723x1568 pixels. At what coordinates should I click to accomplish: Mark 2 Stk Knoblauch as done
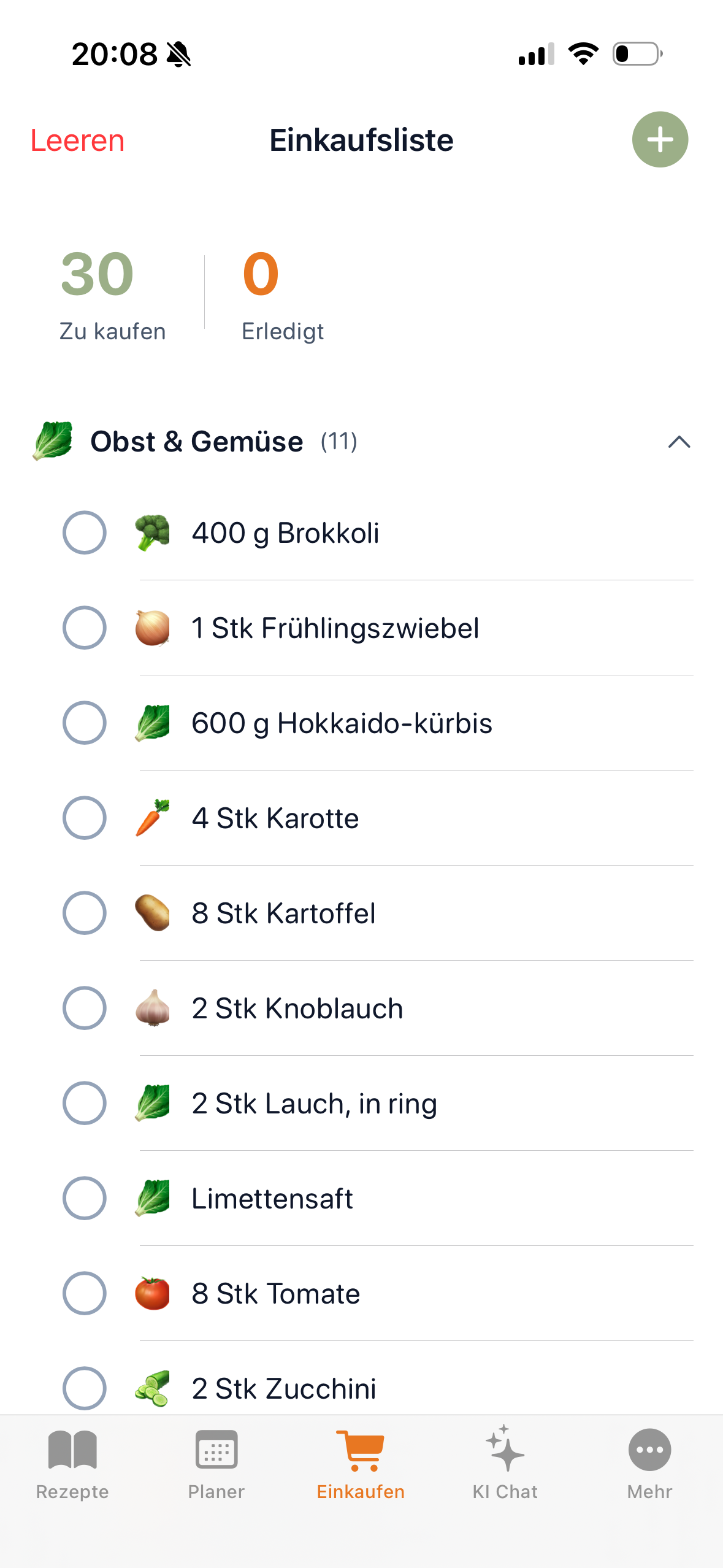[x=85, y=1008]
